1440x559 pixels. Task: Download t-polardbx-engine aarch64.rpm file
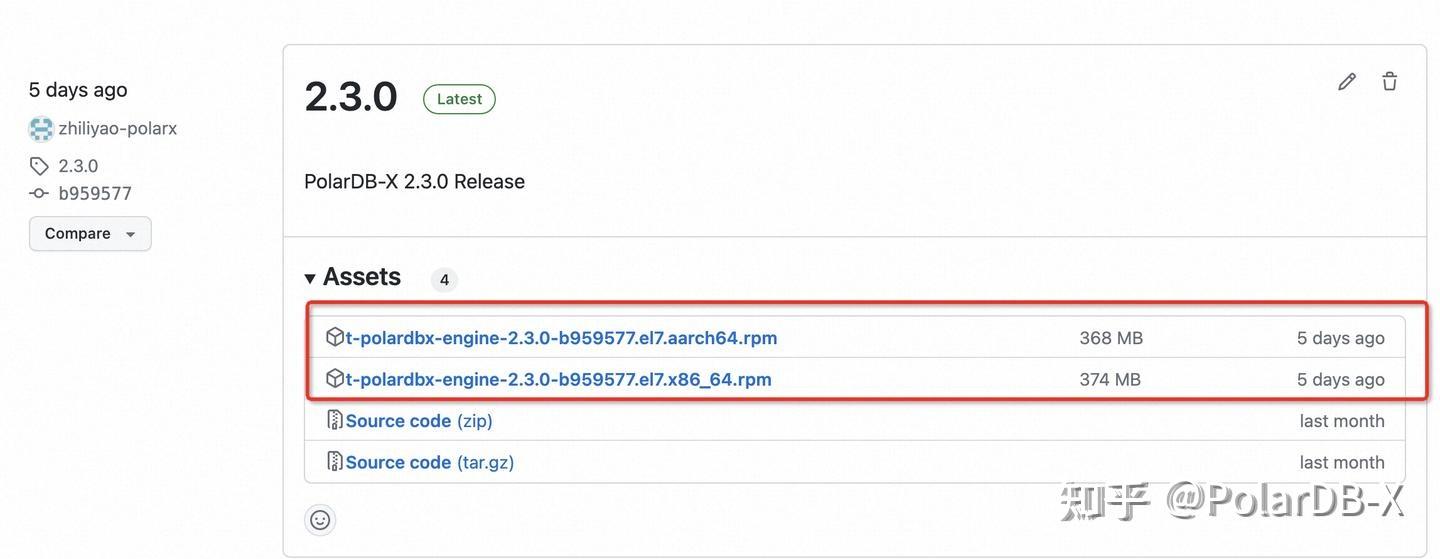click(x=561, y=338)
